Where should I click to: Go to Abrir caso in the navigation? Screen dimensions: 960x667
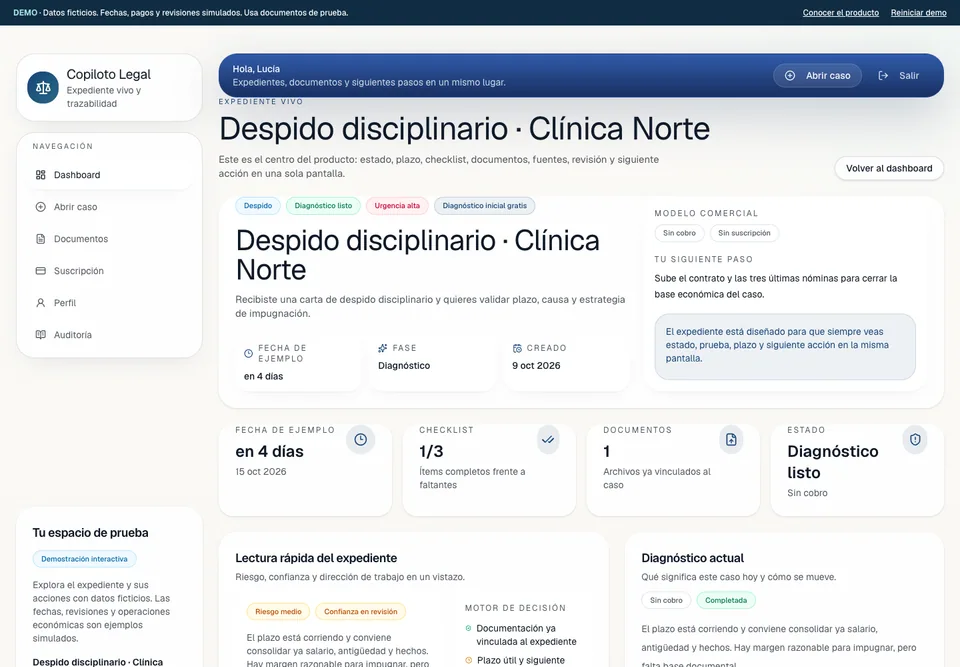click(x=110, y=207)
